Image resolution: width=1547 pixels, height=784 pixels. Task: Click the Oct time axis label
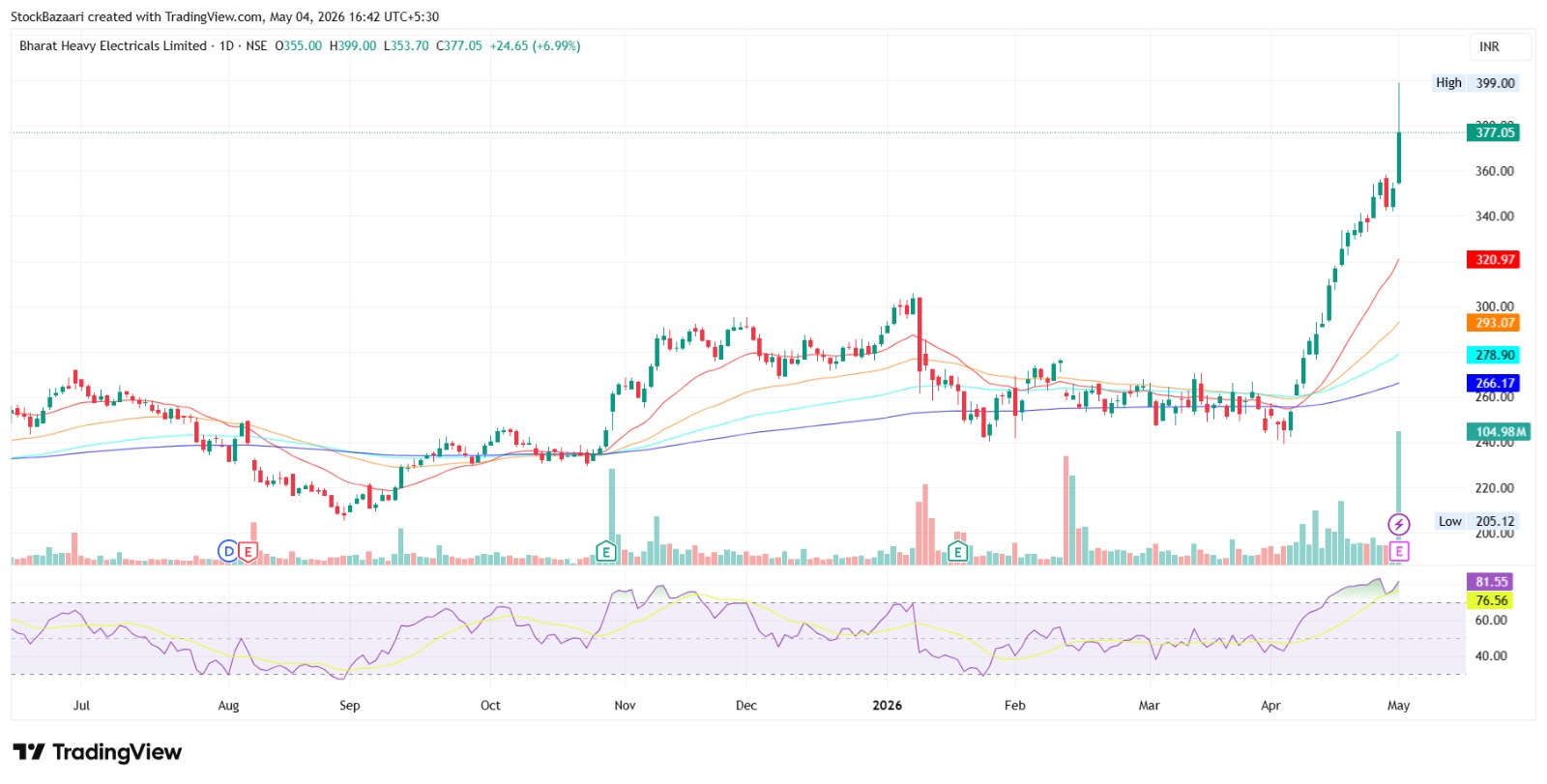click(x=490, y=706)
